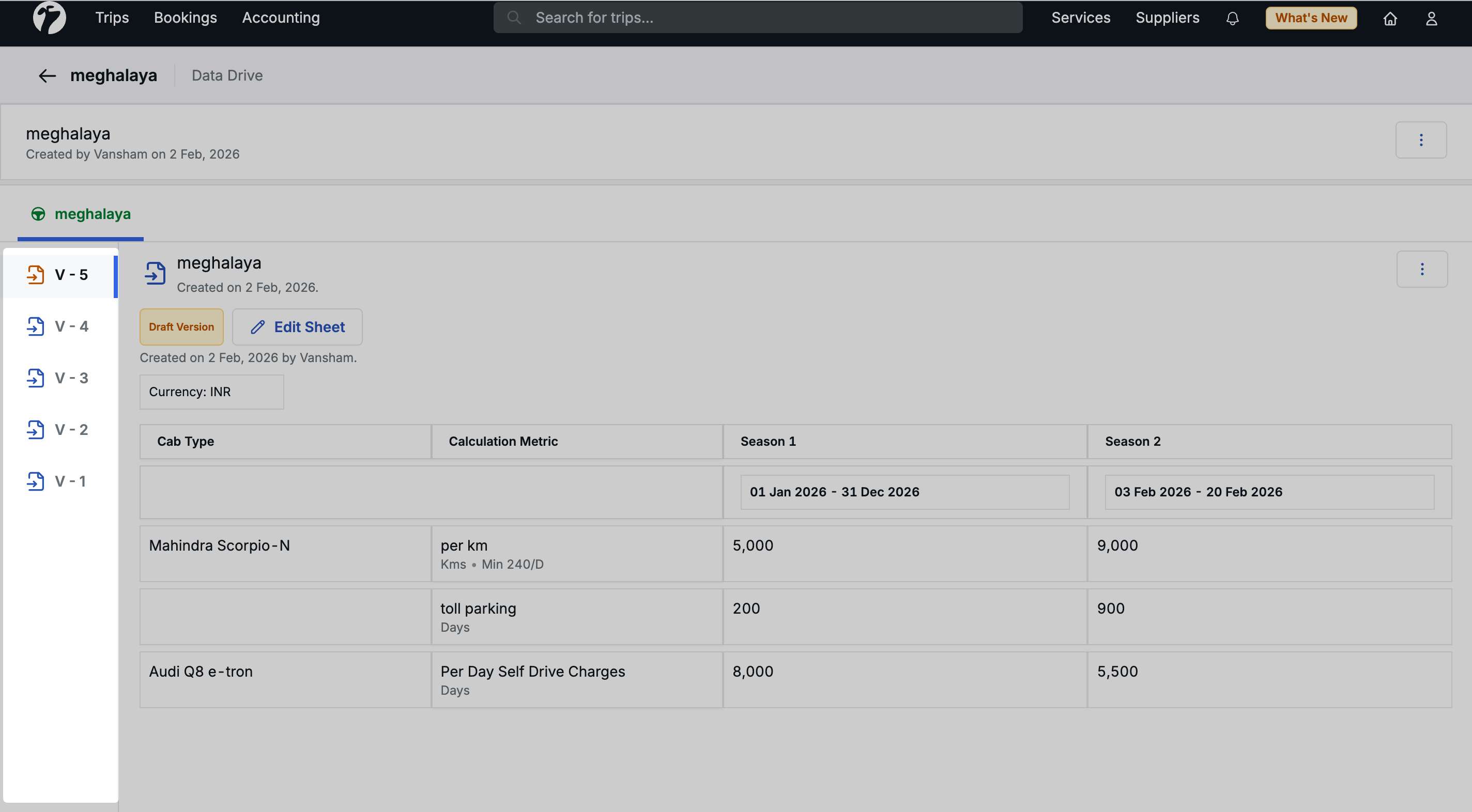Click the app logo in the navbar
Screen dimensions: 1472x812
pos(49,18)
